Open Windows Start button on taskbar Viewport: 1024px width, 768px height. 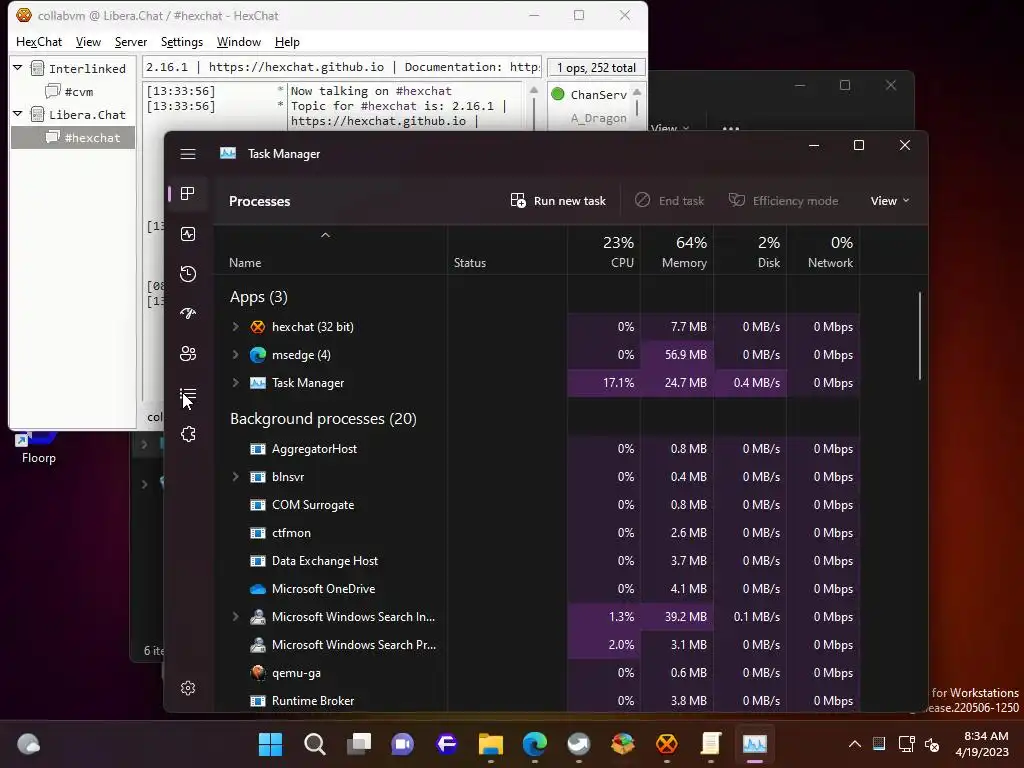point(270,744)
